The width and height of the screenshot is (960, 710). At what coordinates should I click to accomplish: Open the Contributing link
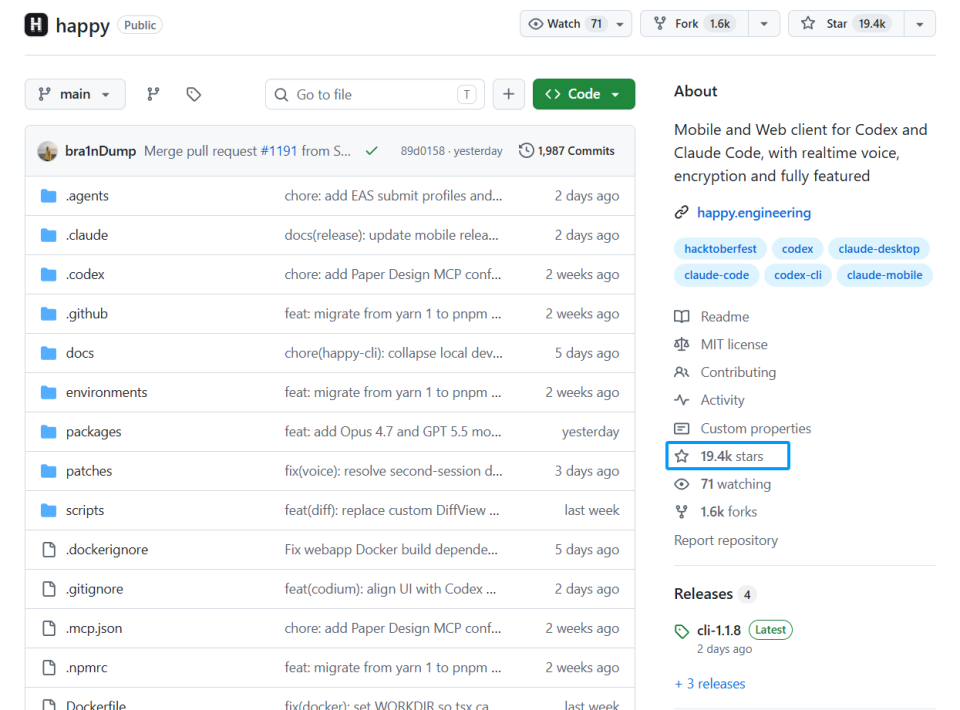(x=738, y=372)
